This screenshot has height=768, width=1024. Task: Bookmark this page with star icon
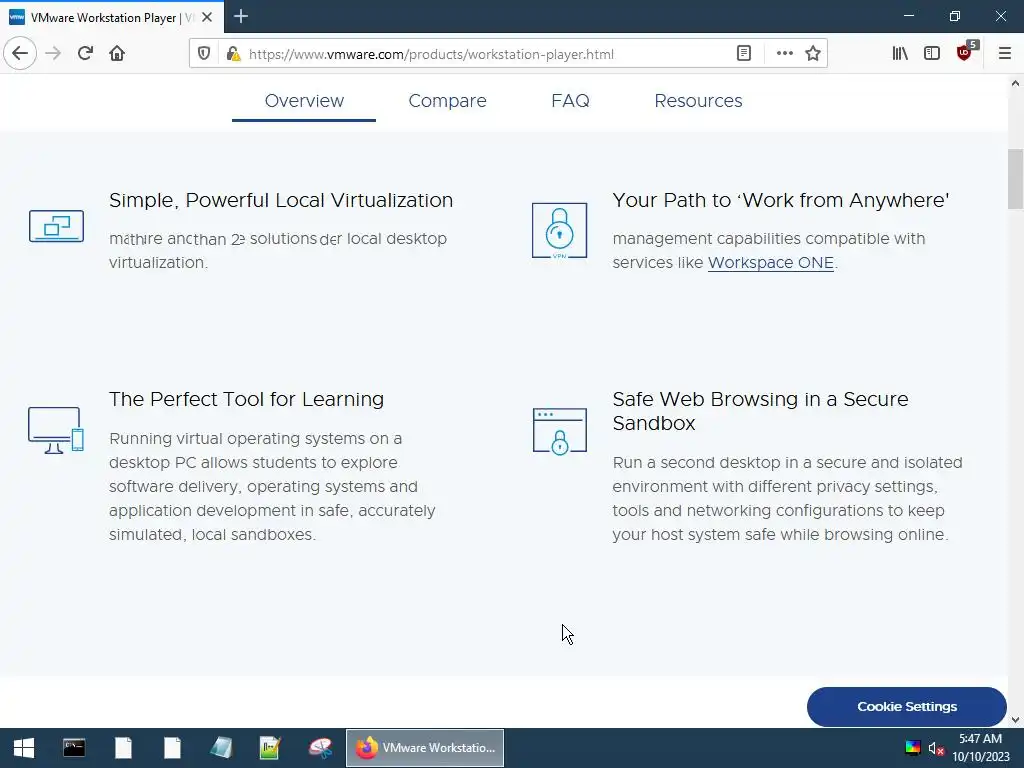(812, 54)
